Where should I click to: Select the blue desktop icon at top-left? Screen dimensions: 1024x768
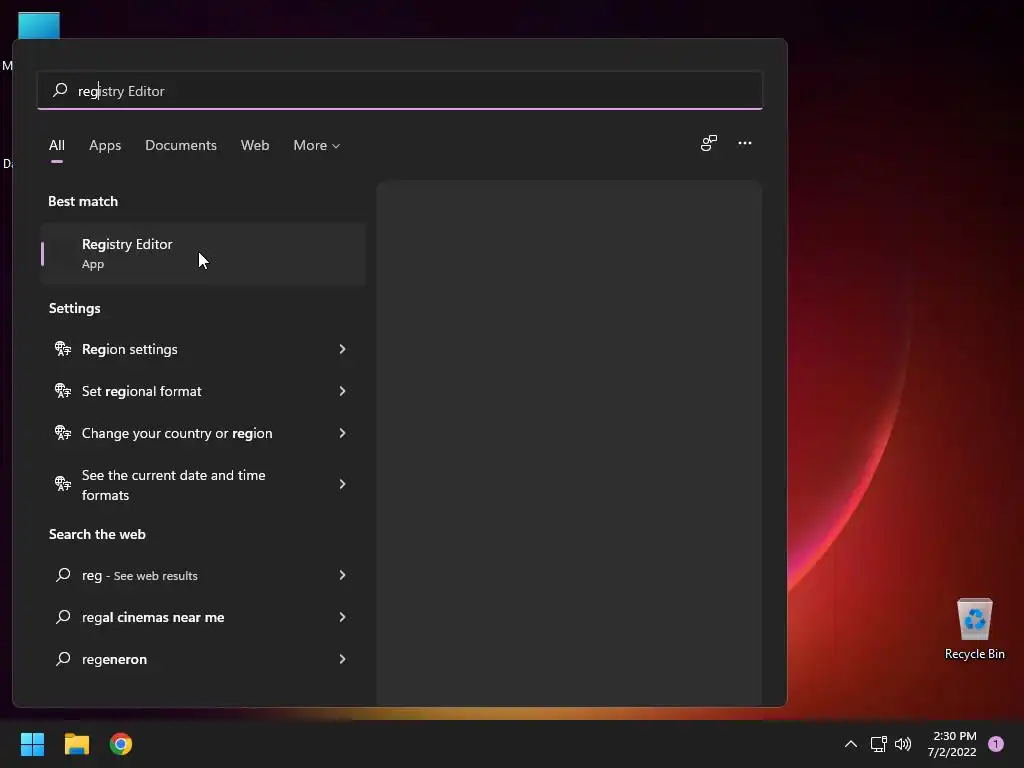click(x=39, y=25)
